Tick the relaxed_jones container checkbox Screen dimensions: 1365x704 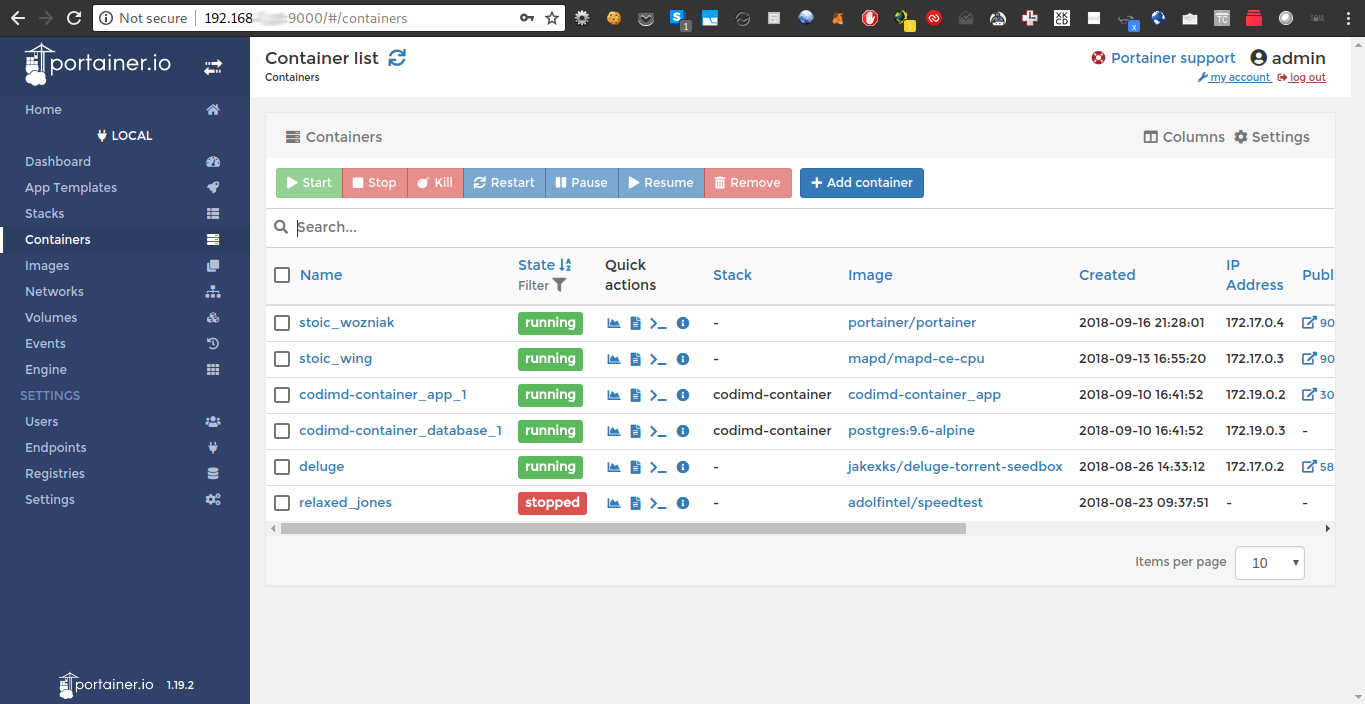point(282,503)
